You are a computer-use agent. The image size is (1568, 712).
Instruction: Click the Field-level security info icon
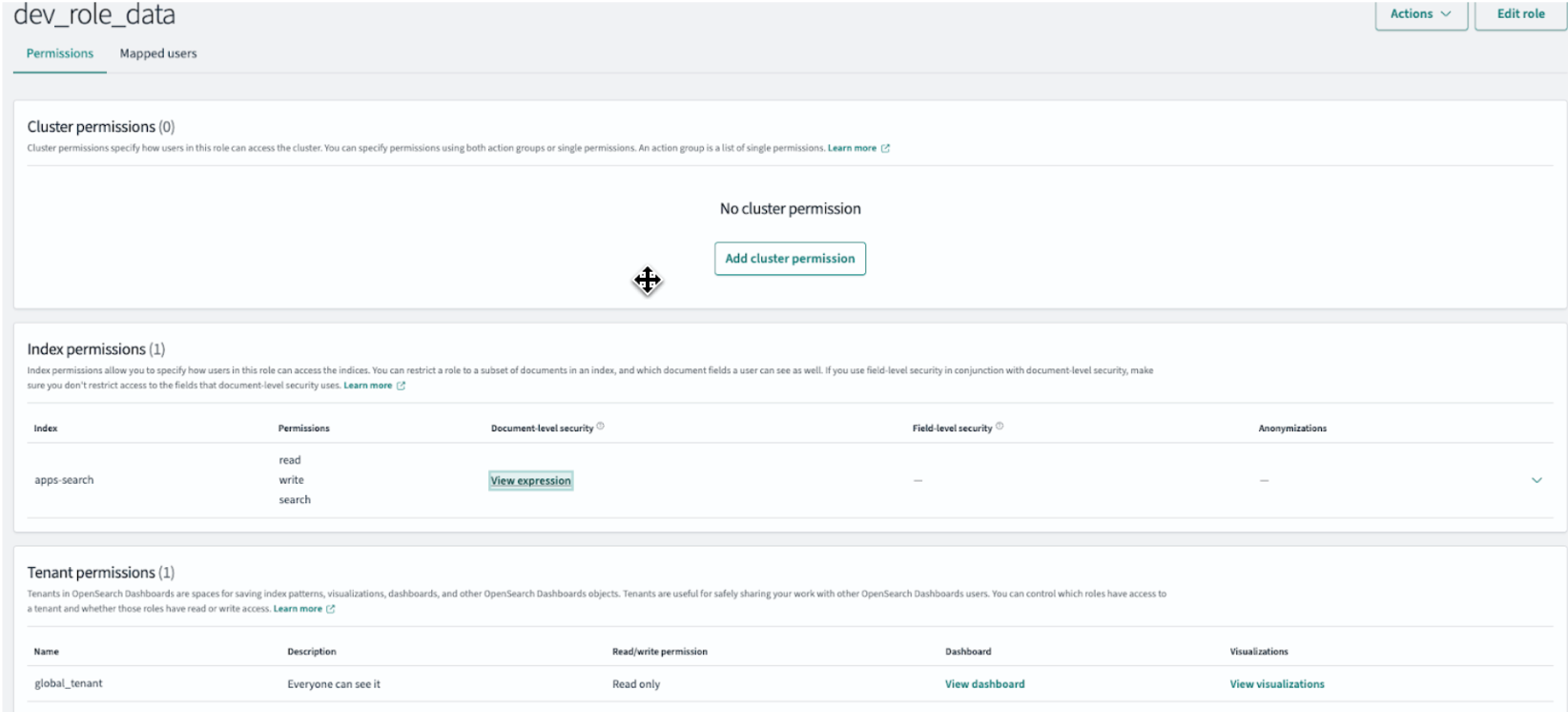click(x=1000, y=427)
